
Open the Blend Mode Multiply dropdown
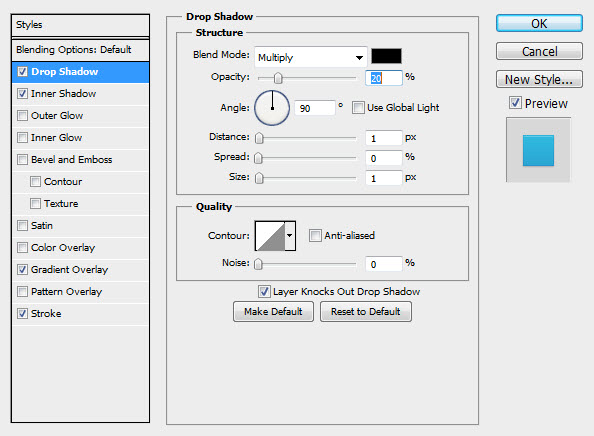(x=311, y=57)
